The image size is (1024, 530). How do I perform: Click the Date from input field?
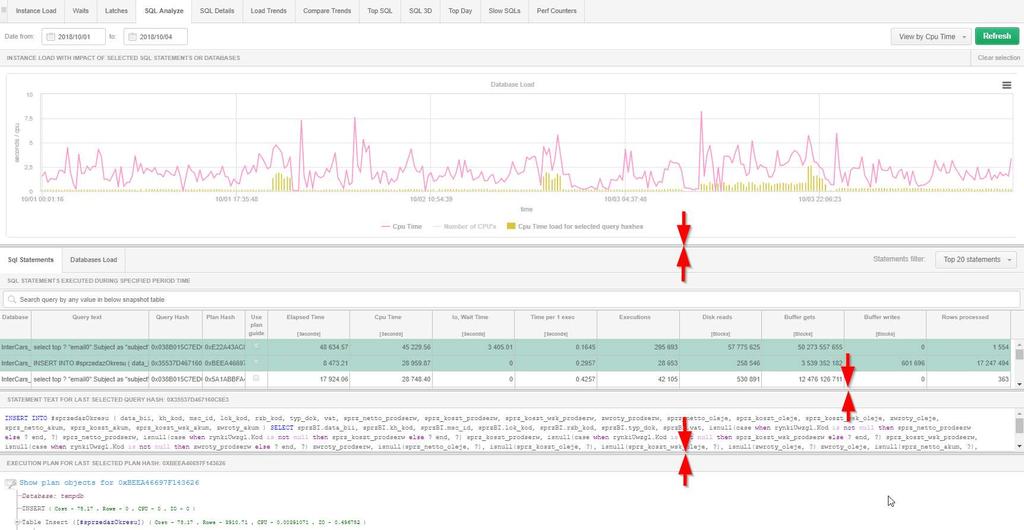pyautogui.click(x=73, y=37)
